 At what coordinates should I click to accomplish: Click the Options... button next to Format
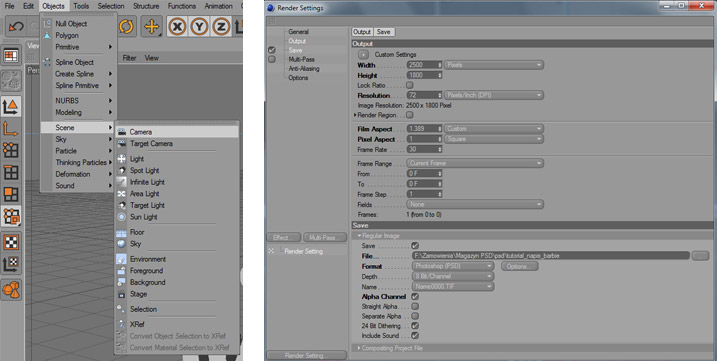point(519,266)
